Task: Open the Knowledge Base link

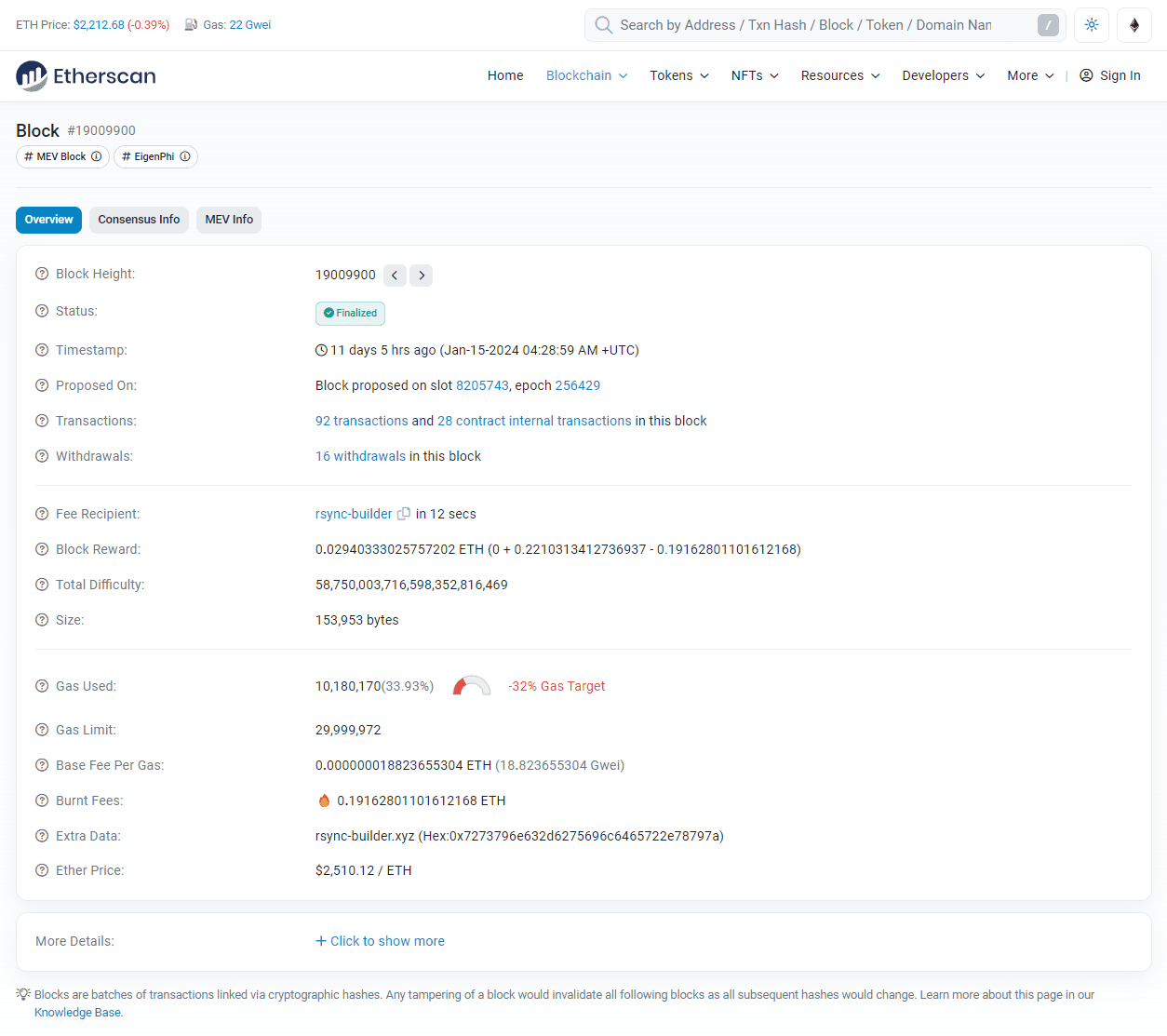Action: 77,1013
